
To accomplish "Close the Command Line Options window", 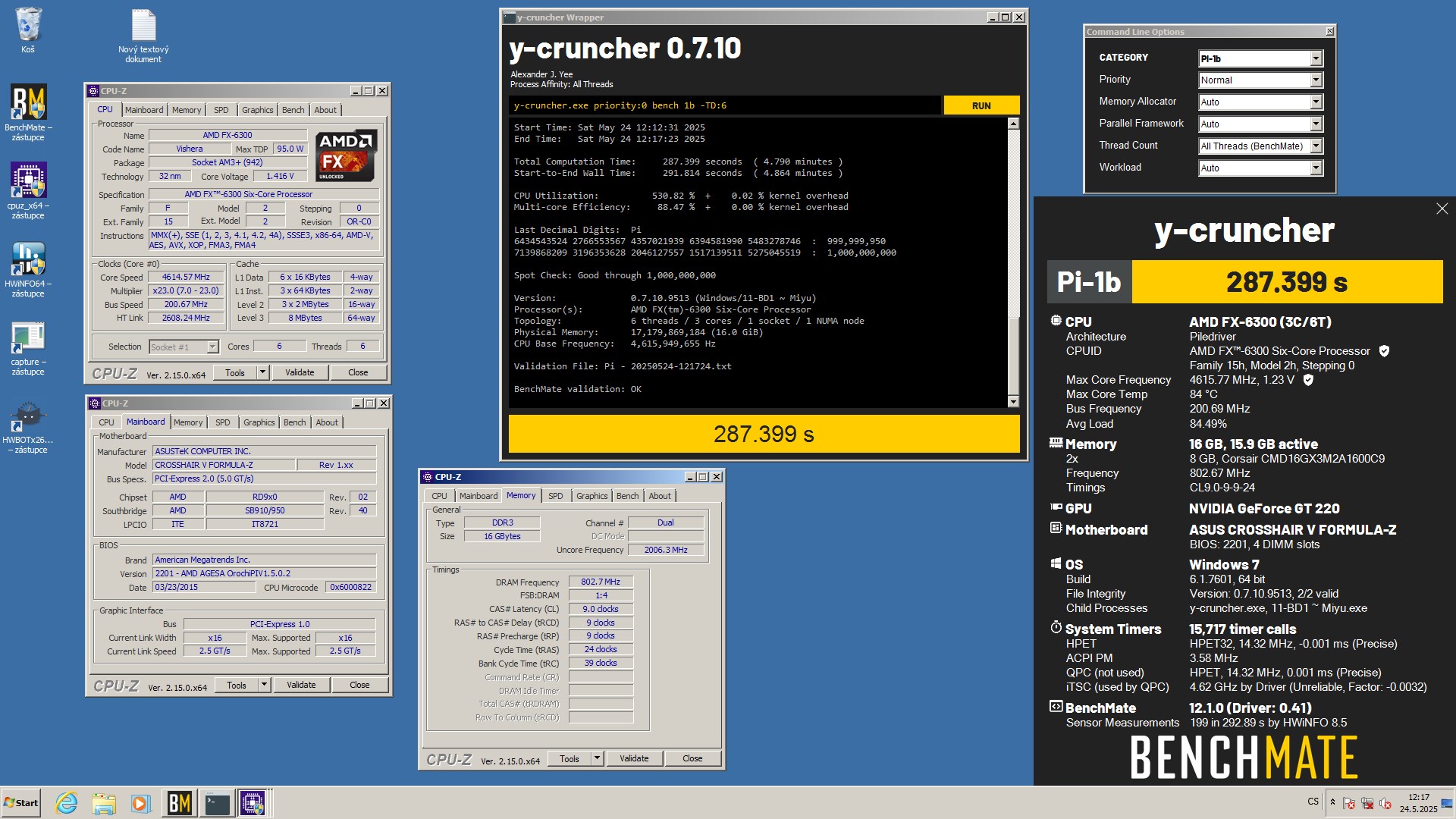I will [1329, 31].
